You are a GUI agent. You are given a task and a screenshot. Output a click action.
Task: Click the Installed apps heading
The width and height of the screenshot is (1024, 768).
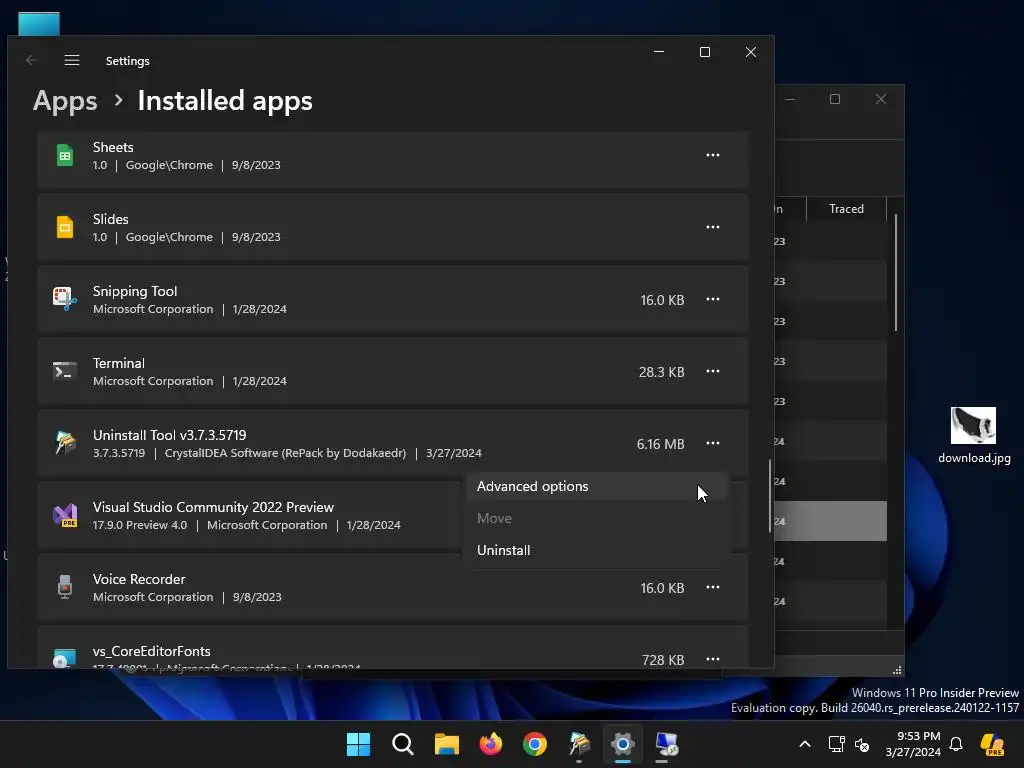(225, 101)
